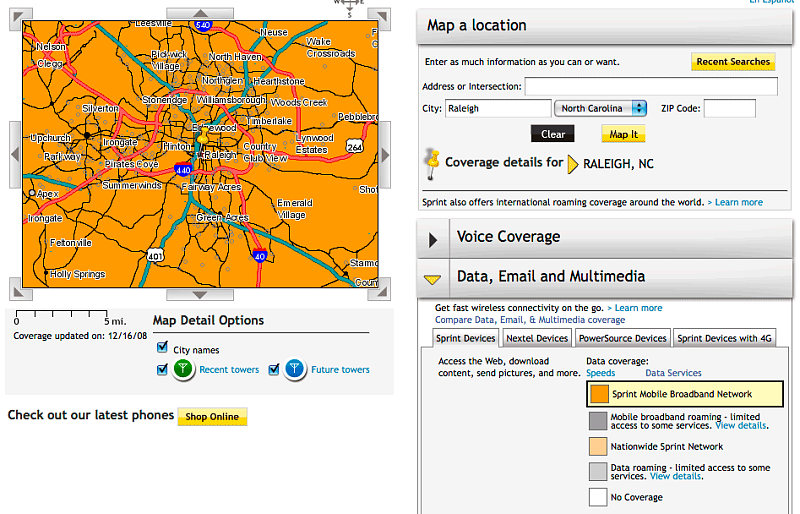
Task: Switch to the PowerSource Devices tab
Action: (622, 338)
